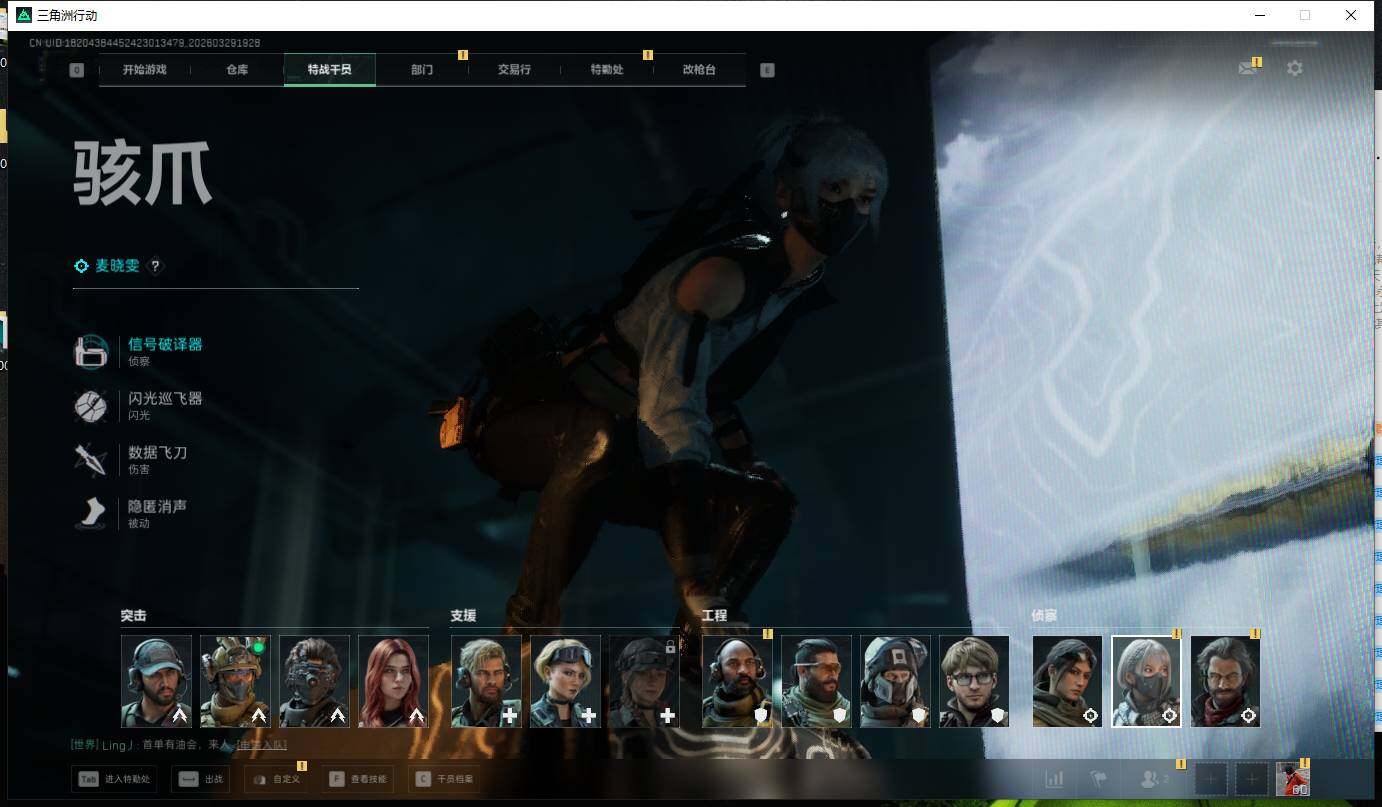Select the assault operator wearing a monocular goggle
The width and height of the screenshot is (1382, 807).
click(x=314, y=681)
